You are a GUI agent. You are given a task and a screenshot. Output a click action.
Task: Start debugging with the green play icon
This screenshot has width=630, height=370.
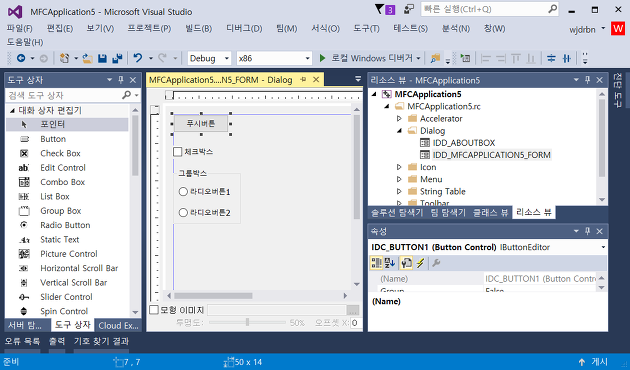pyautogui.click(x=322, y=59)
